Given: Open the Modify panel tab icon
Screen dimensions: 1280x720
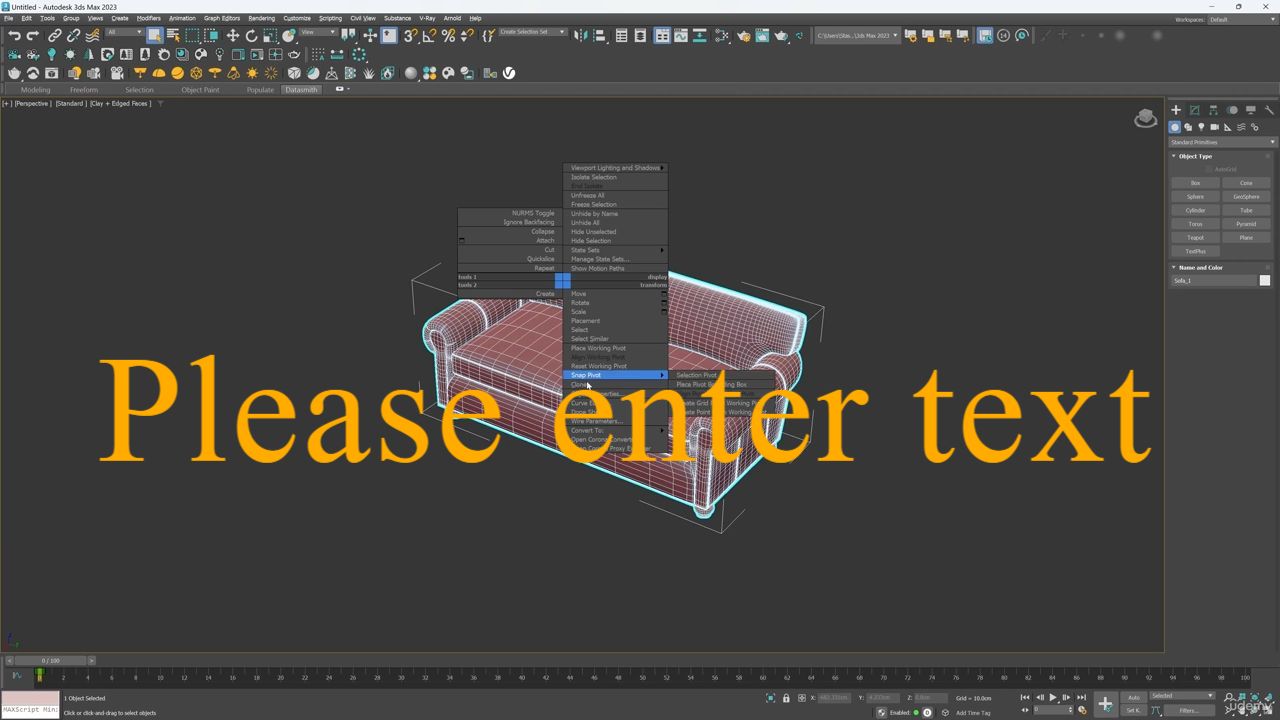Looking at the screenshot, I should (x=1194, y=110).
